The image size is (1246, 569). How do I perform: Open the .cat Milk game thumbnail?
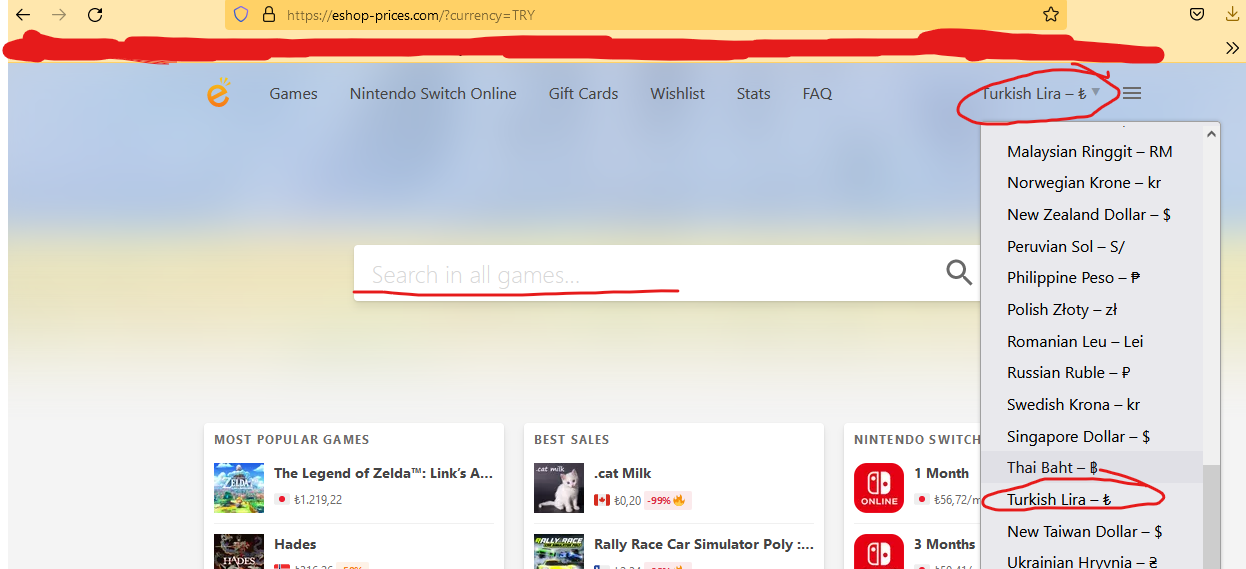(559, 487)
